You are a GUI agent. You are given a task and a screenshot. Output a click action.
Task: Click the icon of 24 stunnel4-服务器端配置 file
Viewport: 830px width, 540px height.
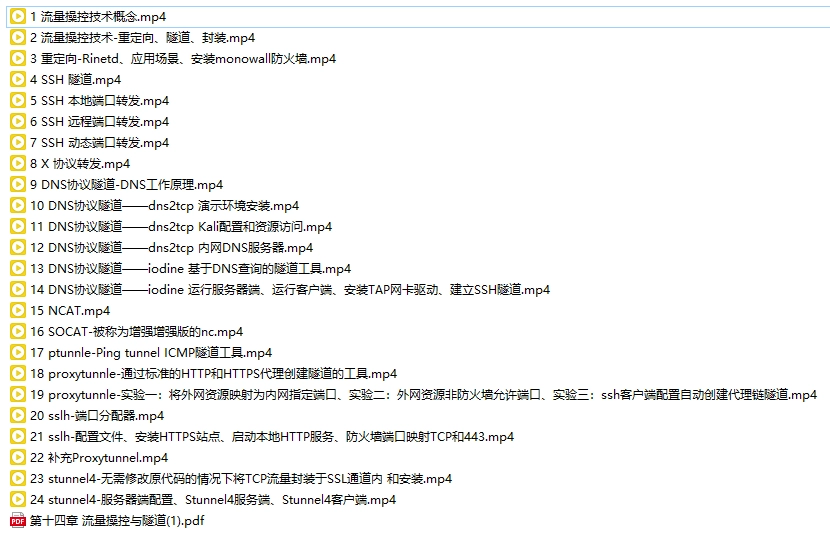(x=17, y=499)
